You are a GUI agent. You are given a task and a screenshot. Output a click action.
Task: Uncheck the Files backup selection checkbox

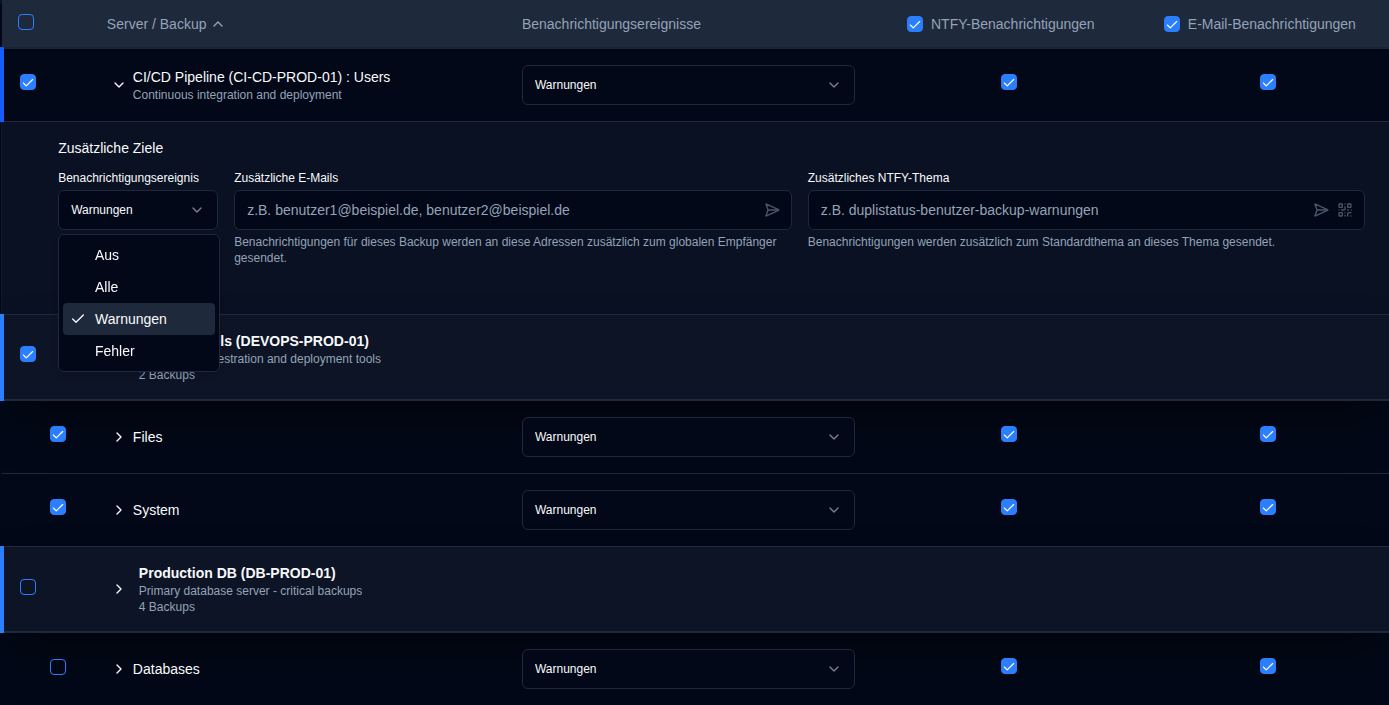[x=58, y=434]
